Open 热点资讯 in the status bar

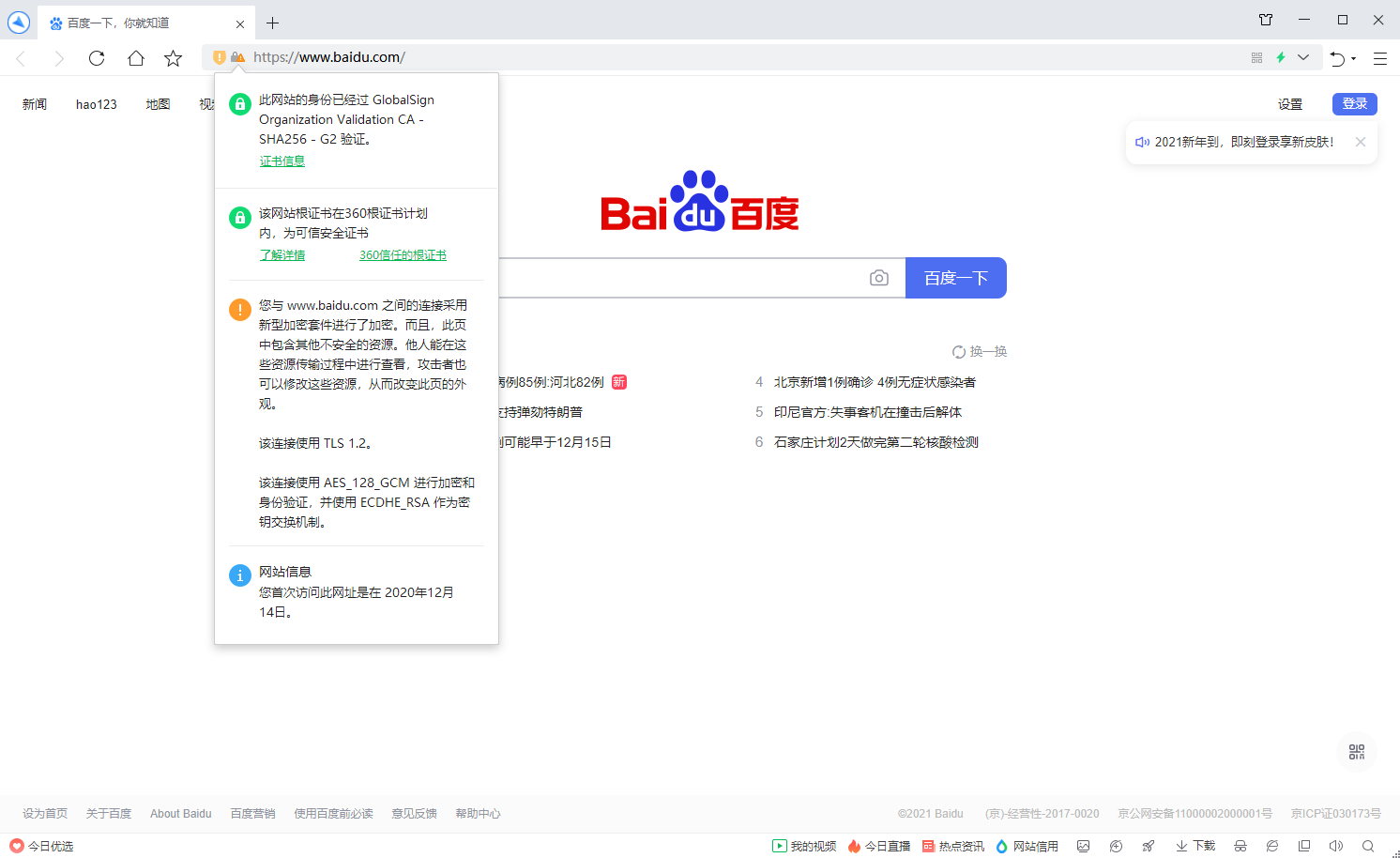(x=953, y=846)
